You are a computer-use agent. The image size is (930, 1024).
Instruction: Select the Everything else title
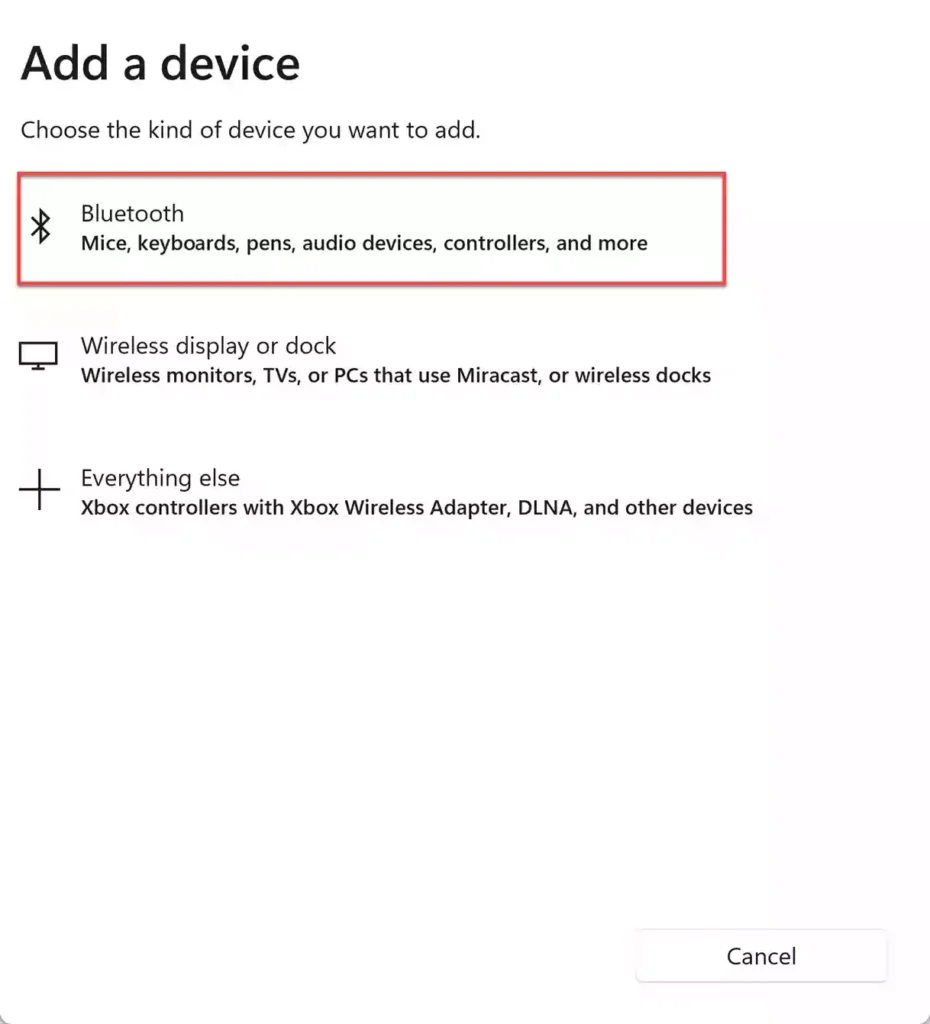[x=161, y=478]
